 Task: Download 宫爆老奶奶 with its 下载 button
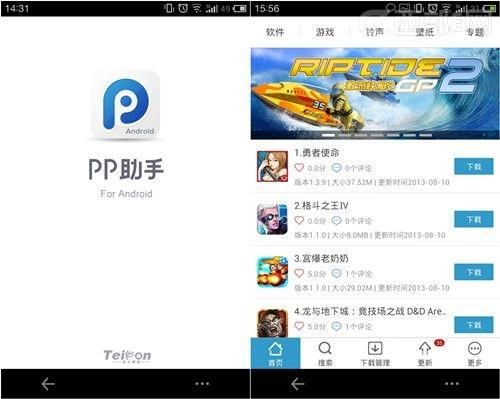coord(474,272)
